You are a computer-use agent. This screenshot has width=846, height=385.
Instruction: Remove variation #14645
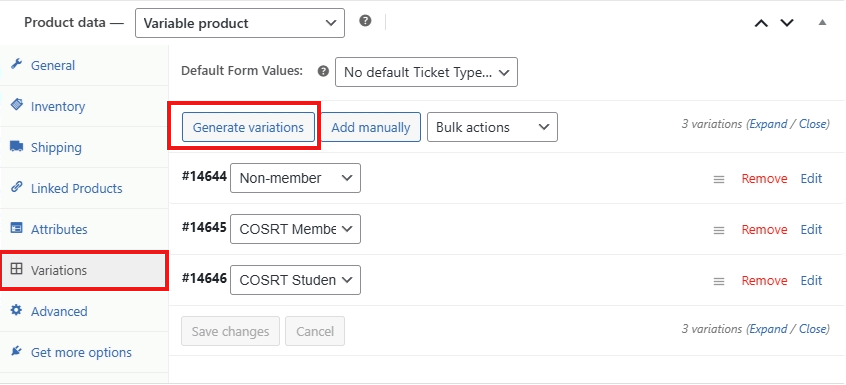click(x=764, y=230)
